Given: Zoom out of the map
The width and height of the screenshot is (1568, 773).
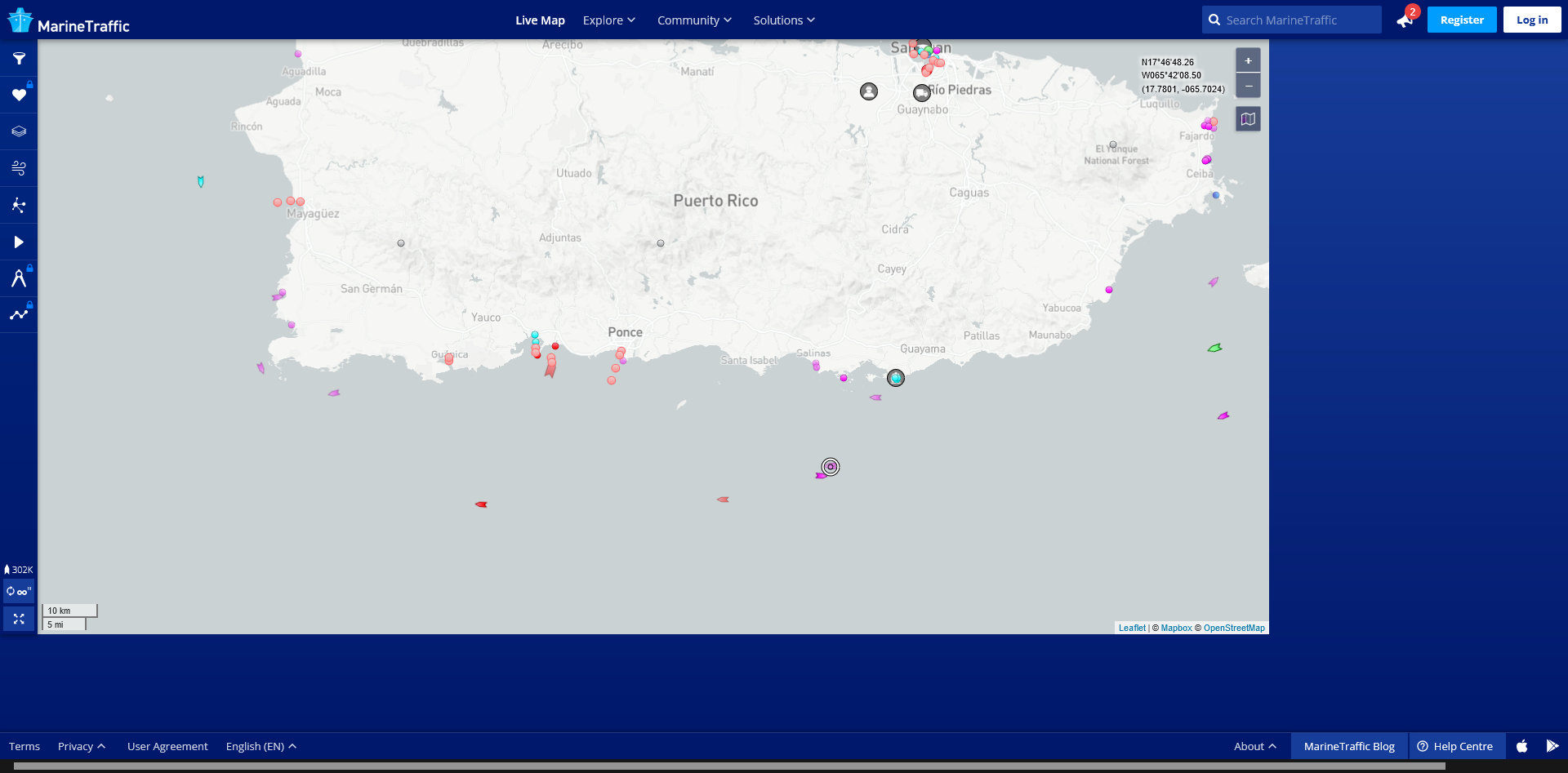Looking at the screenshot, I should [x=1248, y=86].
